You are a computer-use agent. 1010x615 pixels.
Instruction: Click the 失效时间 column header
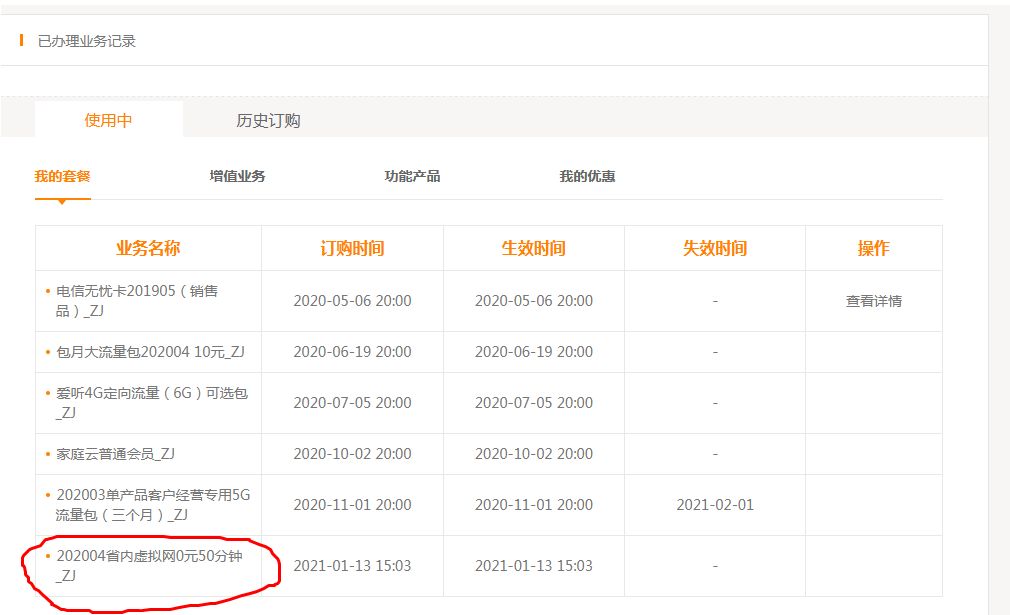point(715,248)
